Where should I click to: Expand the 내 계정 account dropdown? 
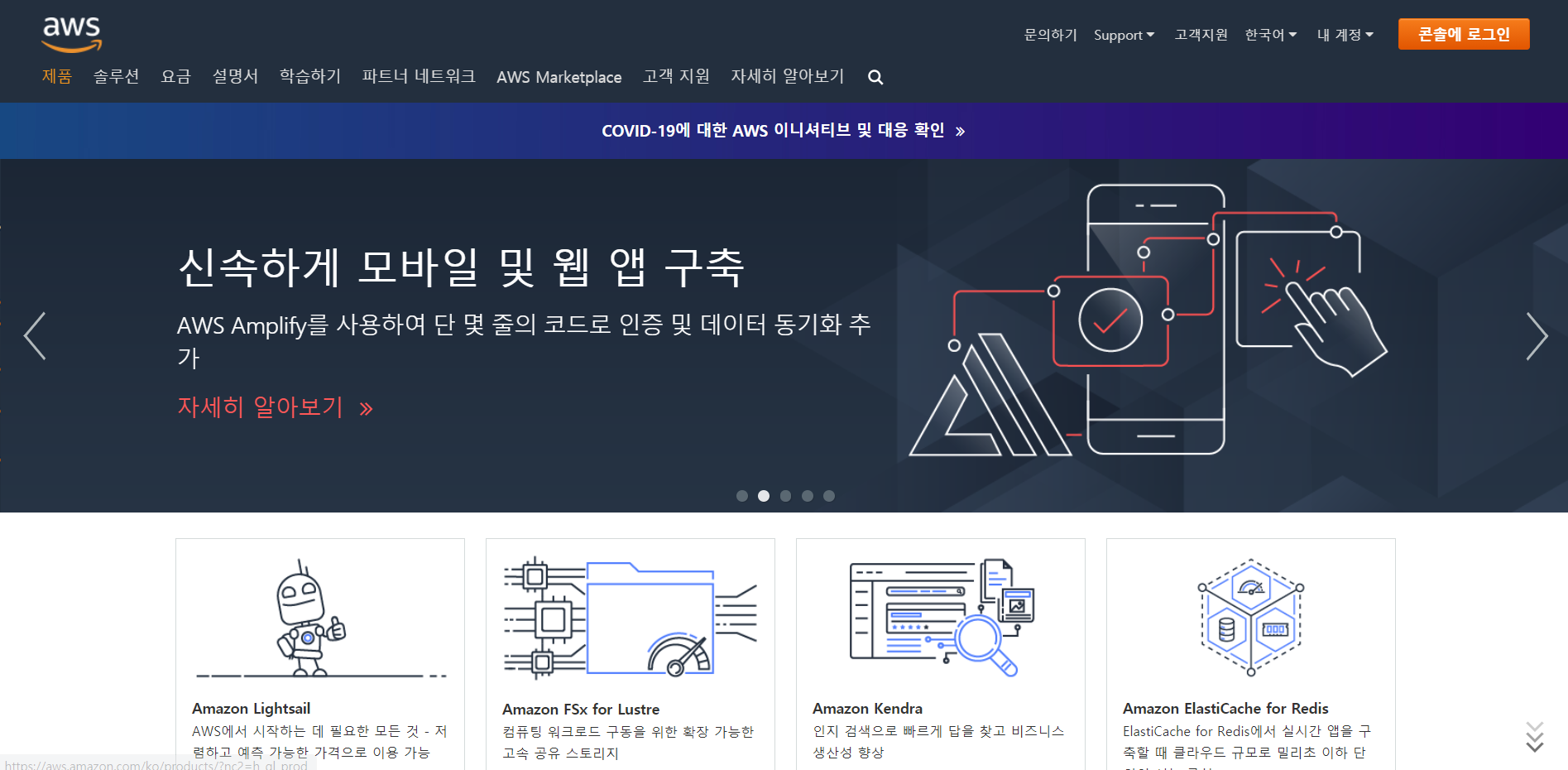pos(1345,35)
